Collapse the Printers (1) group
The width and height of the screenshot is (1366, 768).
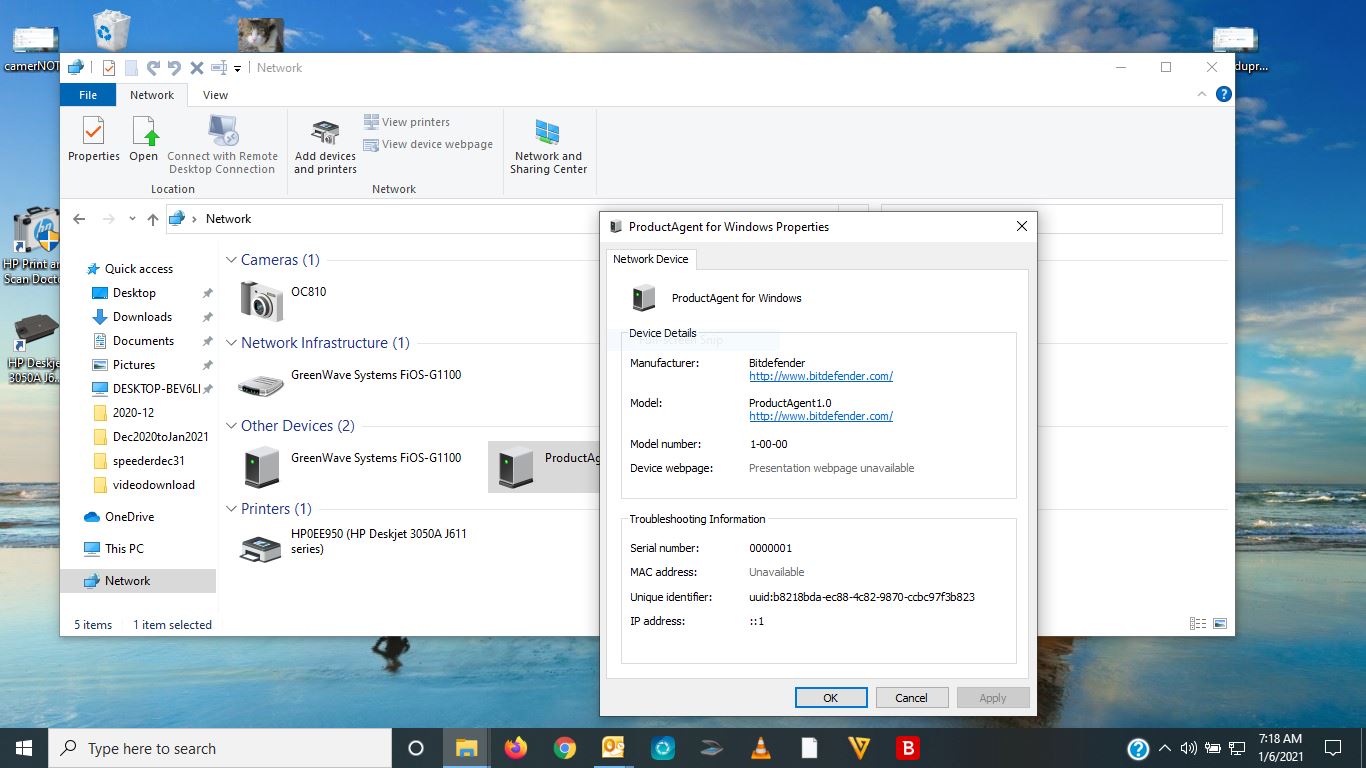coord(231,509)
